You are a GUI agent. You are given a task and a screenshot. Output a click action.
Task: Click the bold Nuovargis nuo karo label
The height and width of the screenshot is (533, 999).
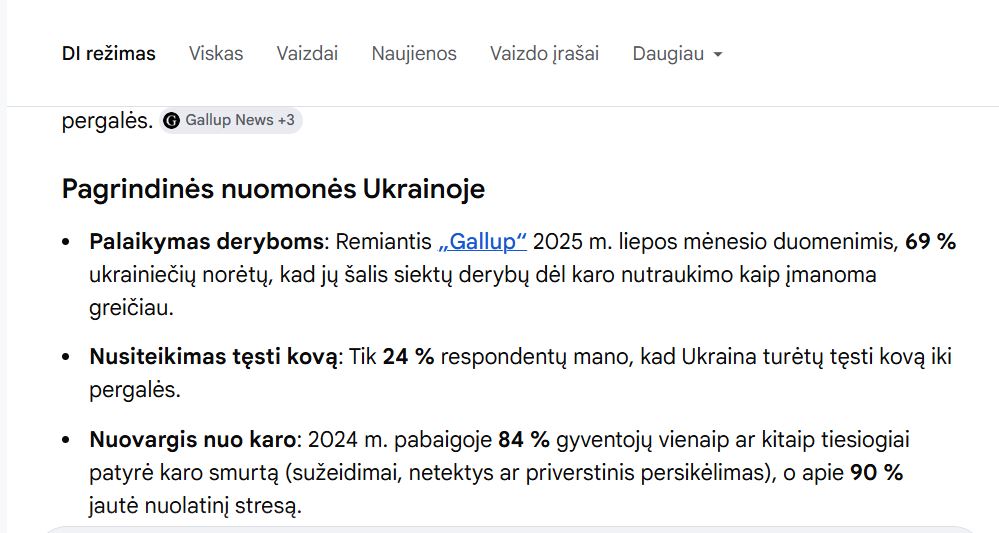[193, 440]
